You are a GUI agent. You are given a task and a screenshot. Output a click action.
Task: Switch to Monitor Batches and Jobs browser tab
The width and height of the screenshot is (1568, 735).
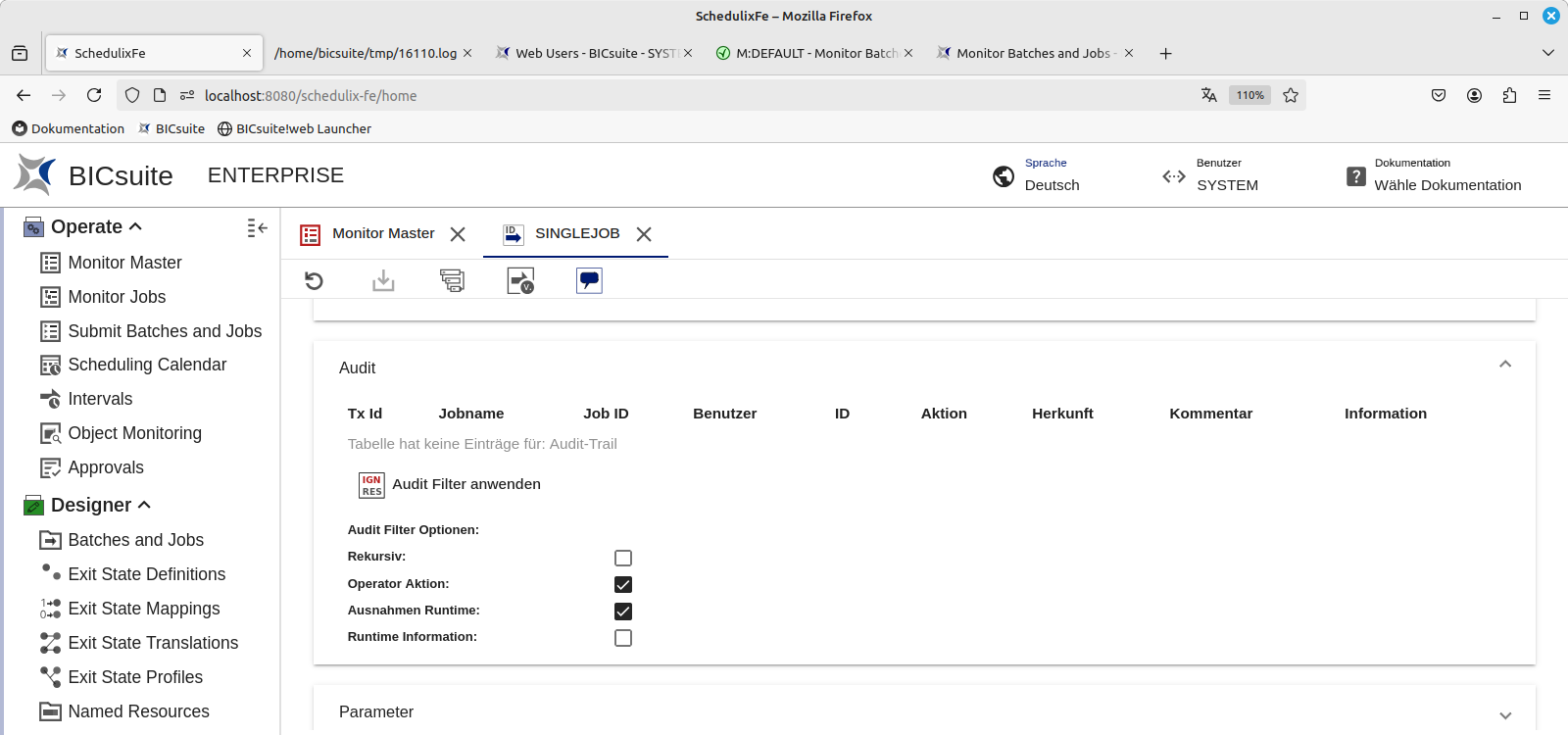pos(1033,53)
